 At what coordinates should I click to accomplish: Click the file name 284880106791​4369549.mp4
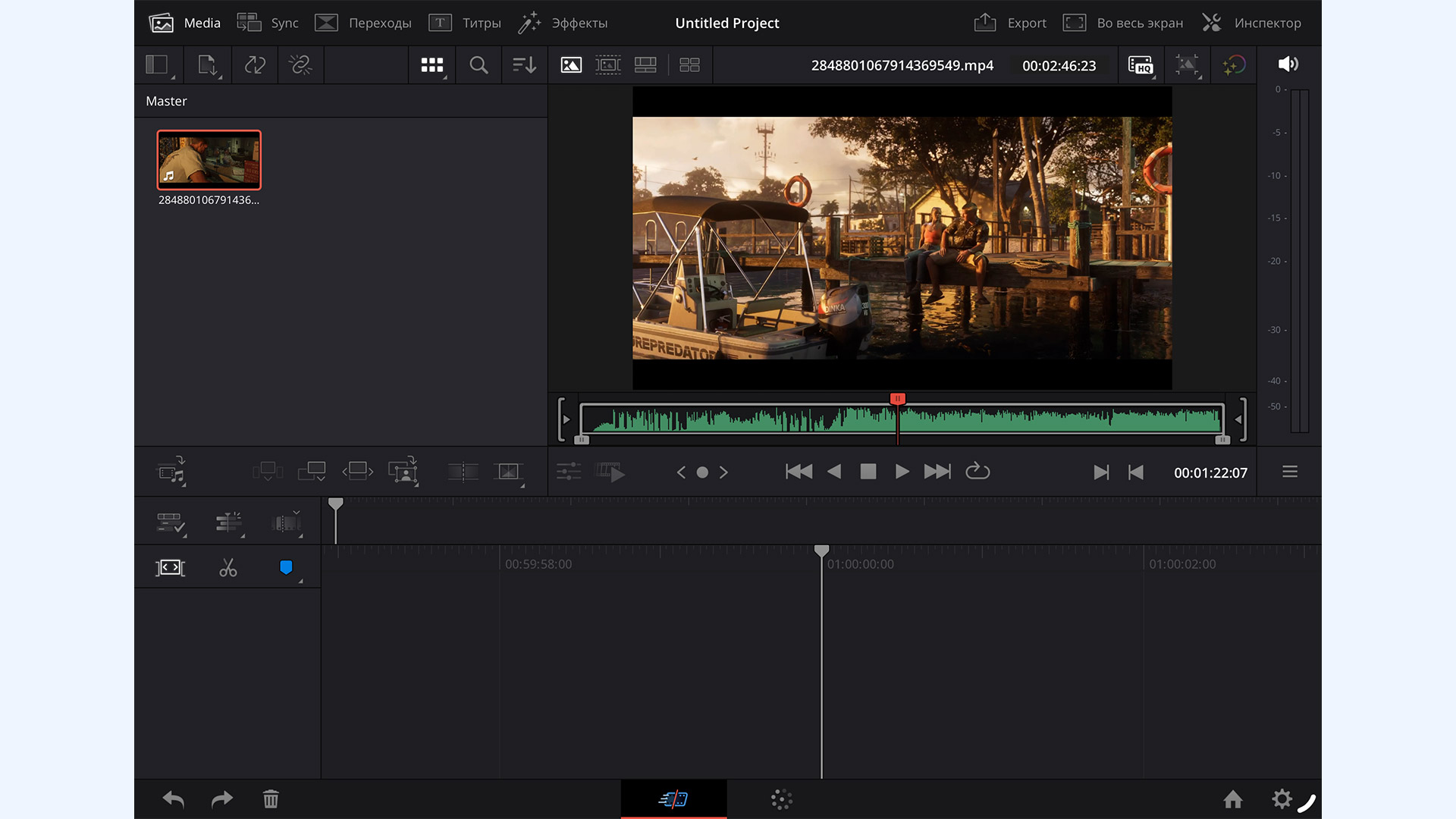pos(902,65)
